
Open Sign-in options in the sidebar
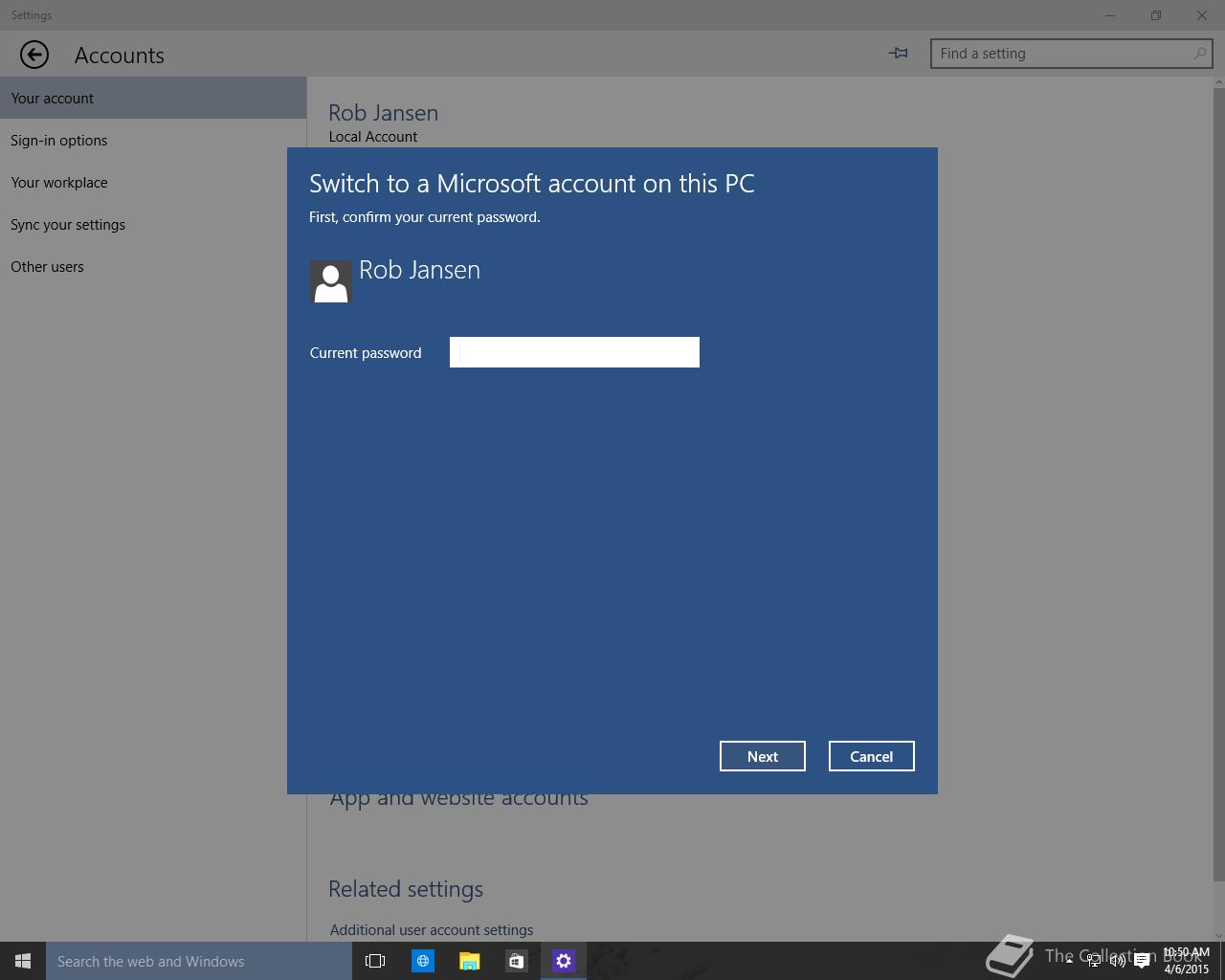click(x=153, y=140)
